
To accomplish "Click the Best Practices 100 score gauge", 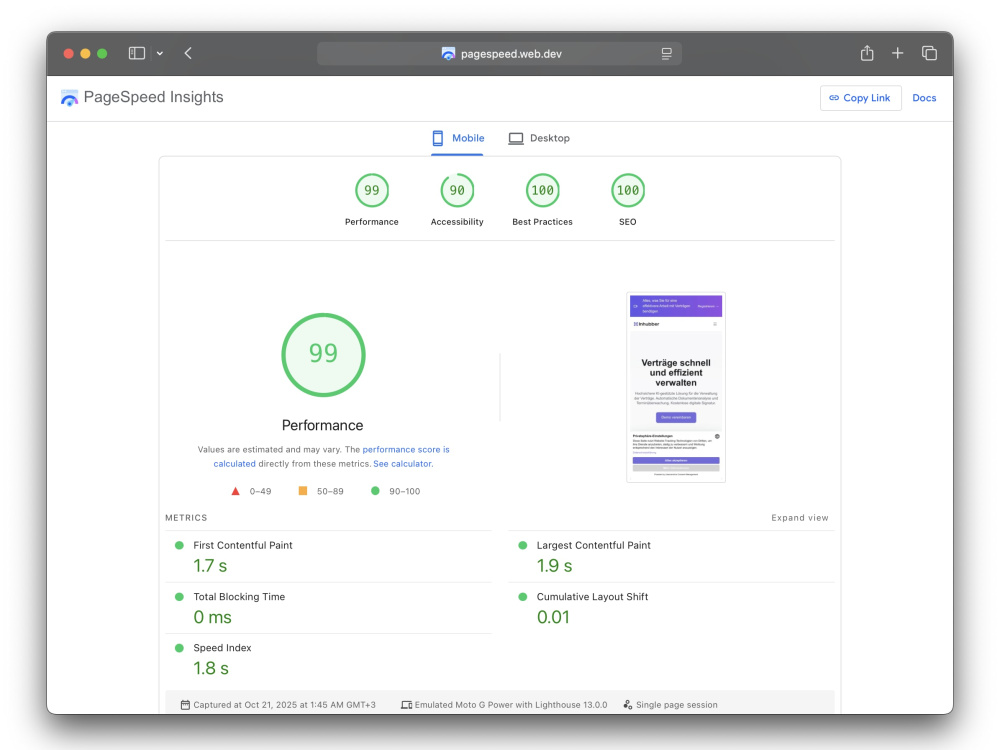I will tap(543, 190).
